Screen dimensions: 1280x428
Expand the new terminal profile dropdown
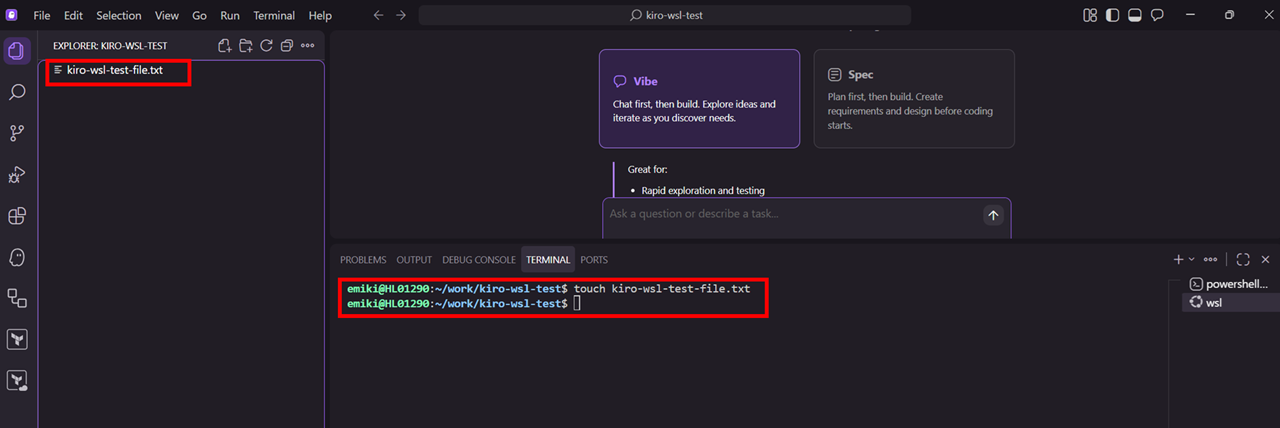pos(1191,260)
